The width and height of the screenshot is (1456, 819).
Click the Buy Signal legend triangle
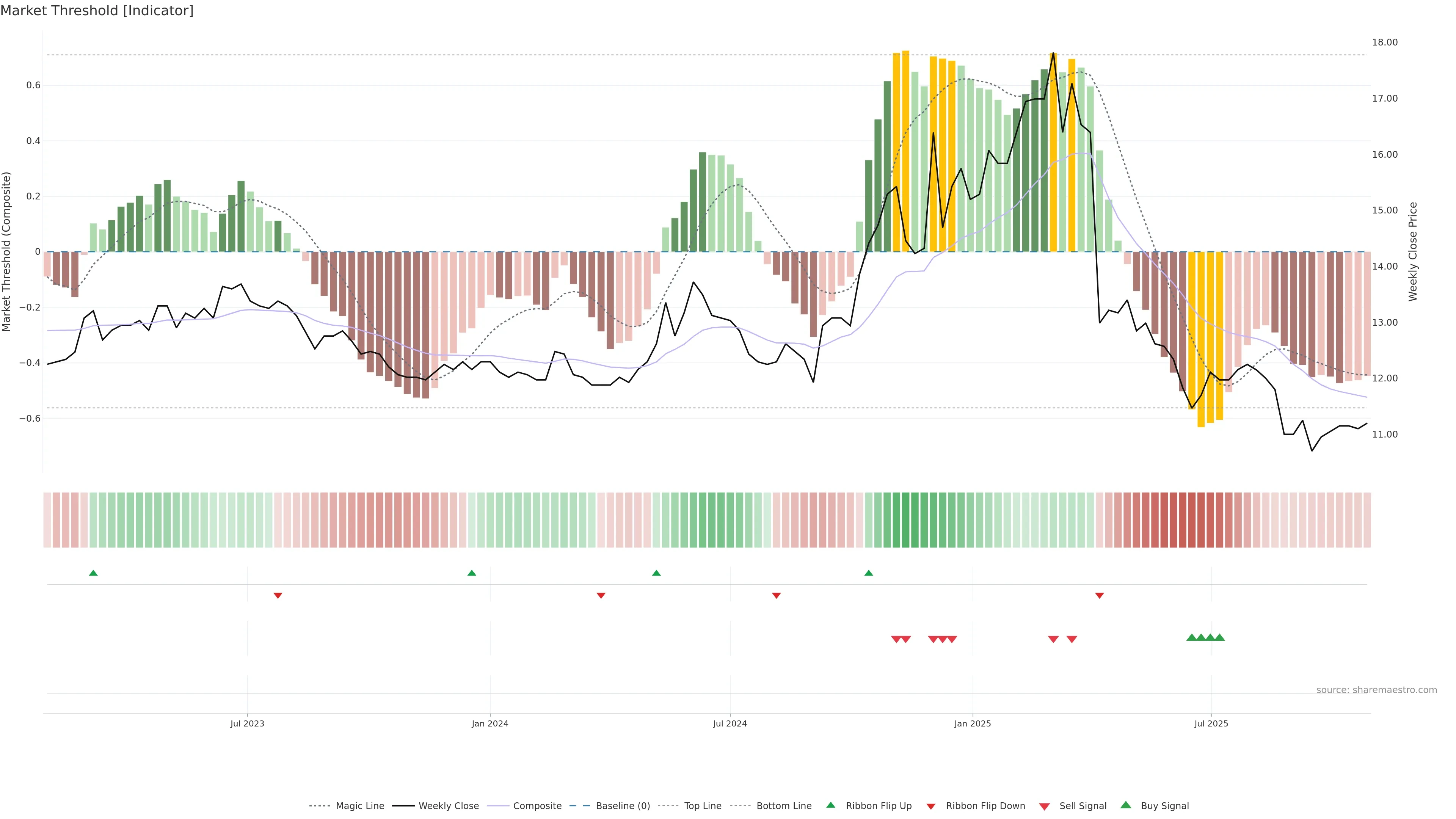point(1126,805)
